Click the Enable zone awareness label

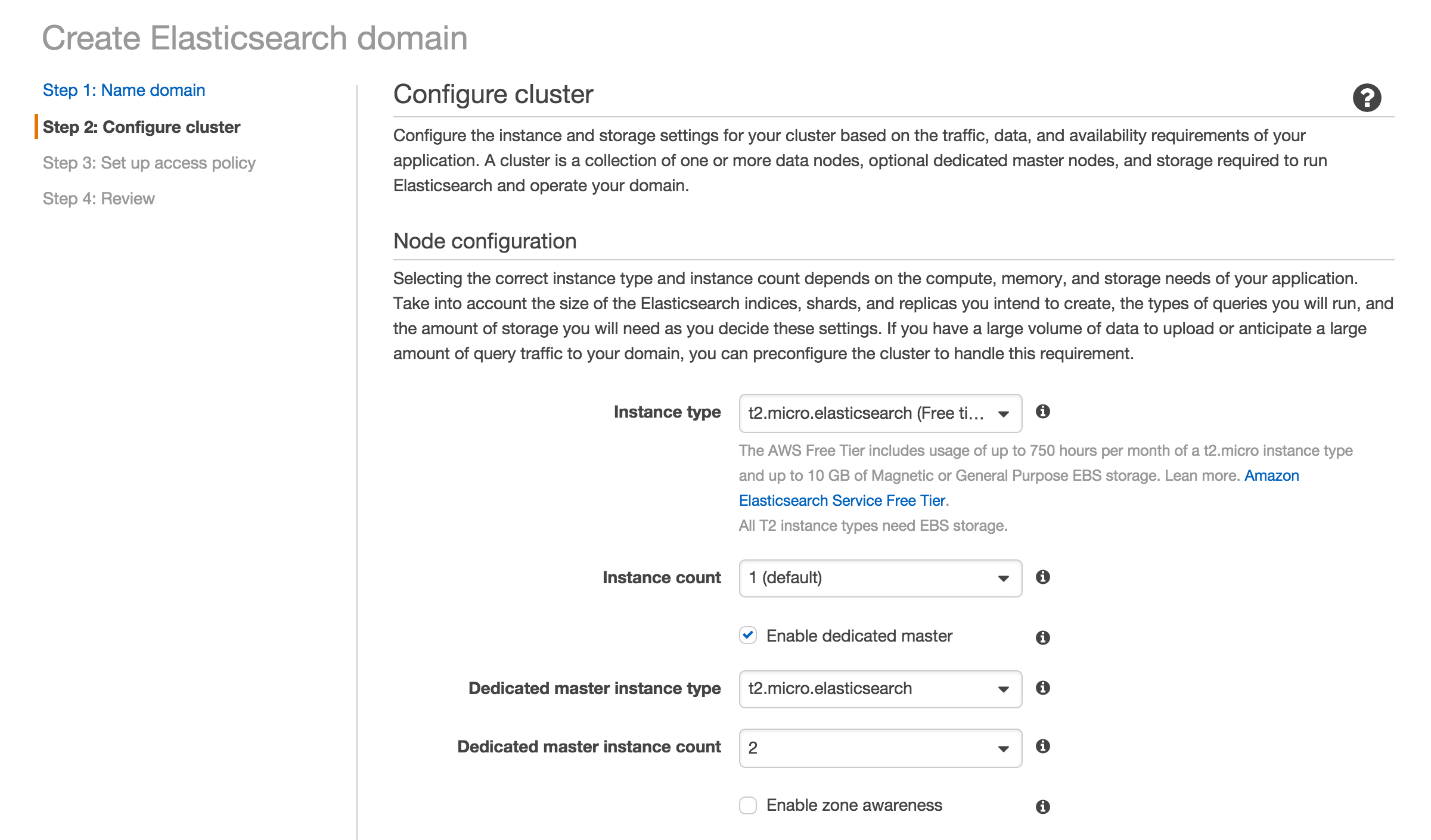pyautogui.click(x=854, y=805)
